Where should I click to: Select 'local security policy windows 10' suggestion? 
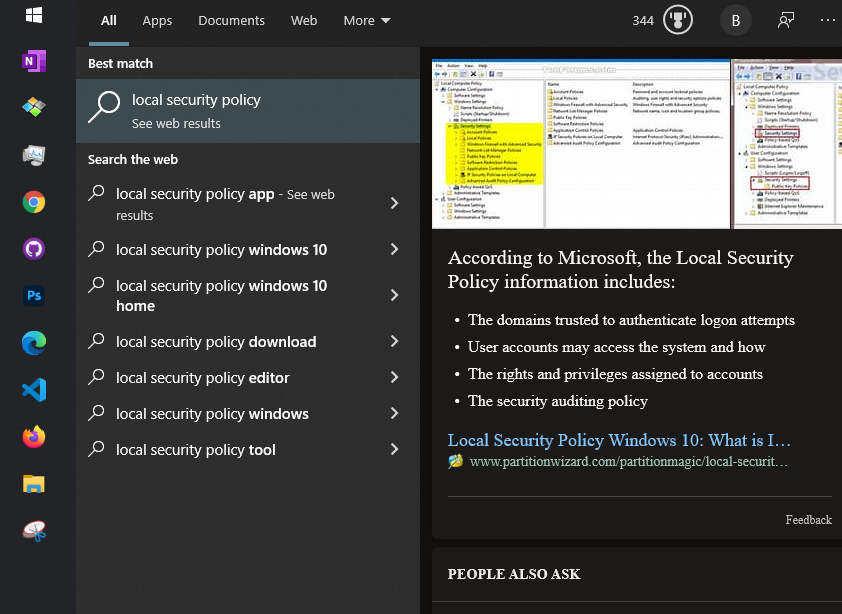pos(248,249)
